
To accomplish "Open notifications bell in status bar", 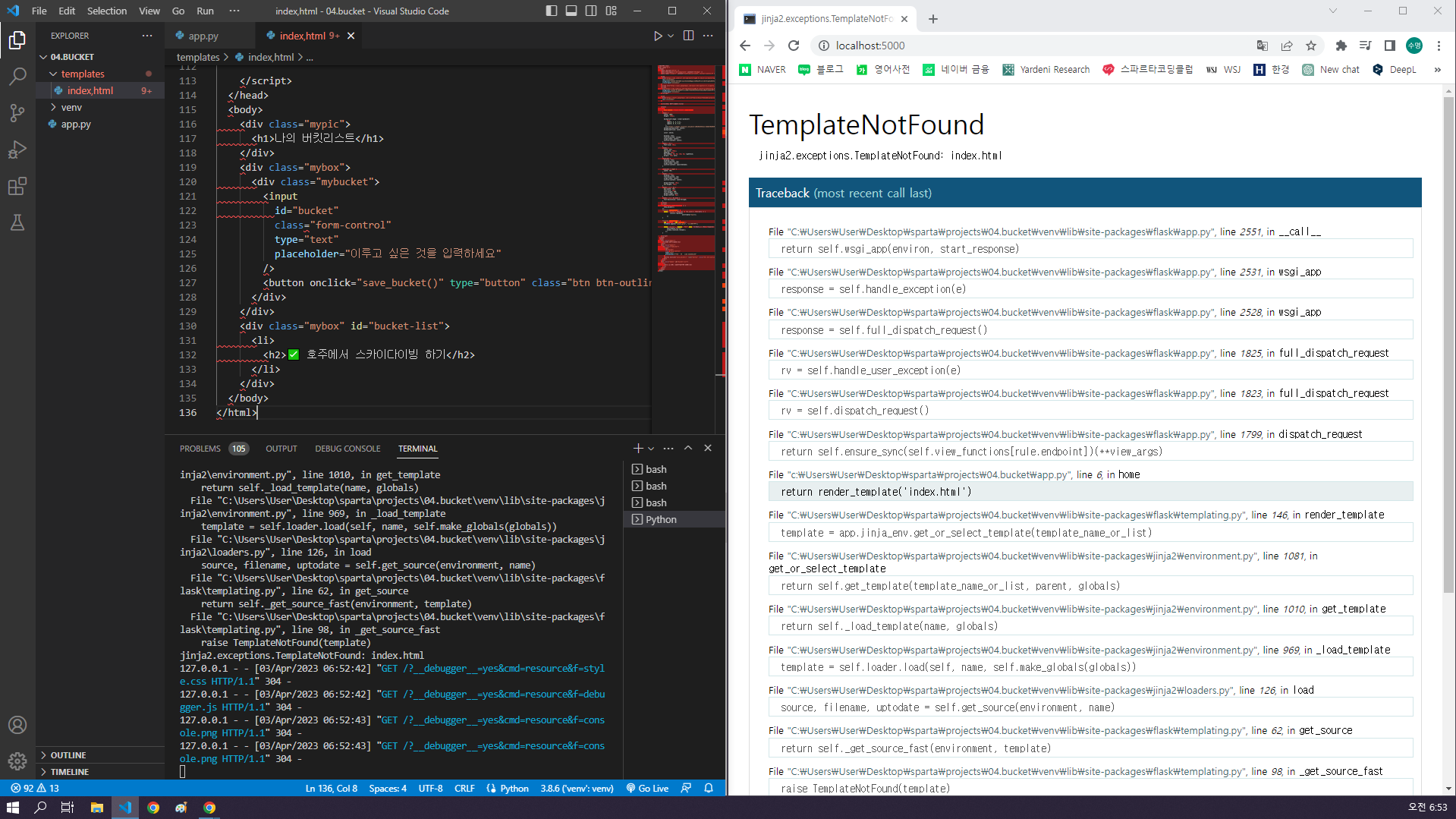I will [709, 789].
